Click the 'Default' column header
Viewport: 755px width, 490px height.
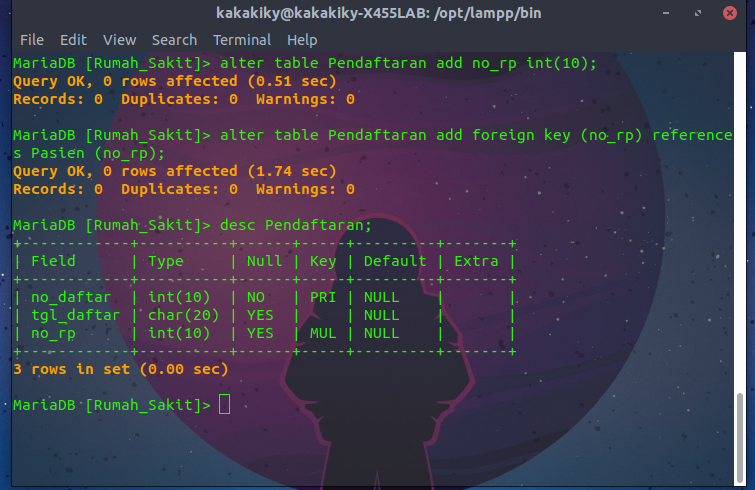(395, 261)
